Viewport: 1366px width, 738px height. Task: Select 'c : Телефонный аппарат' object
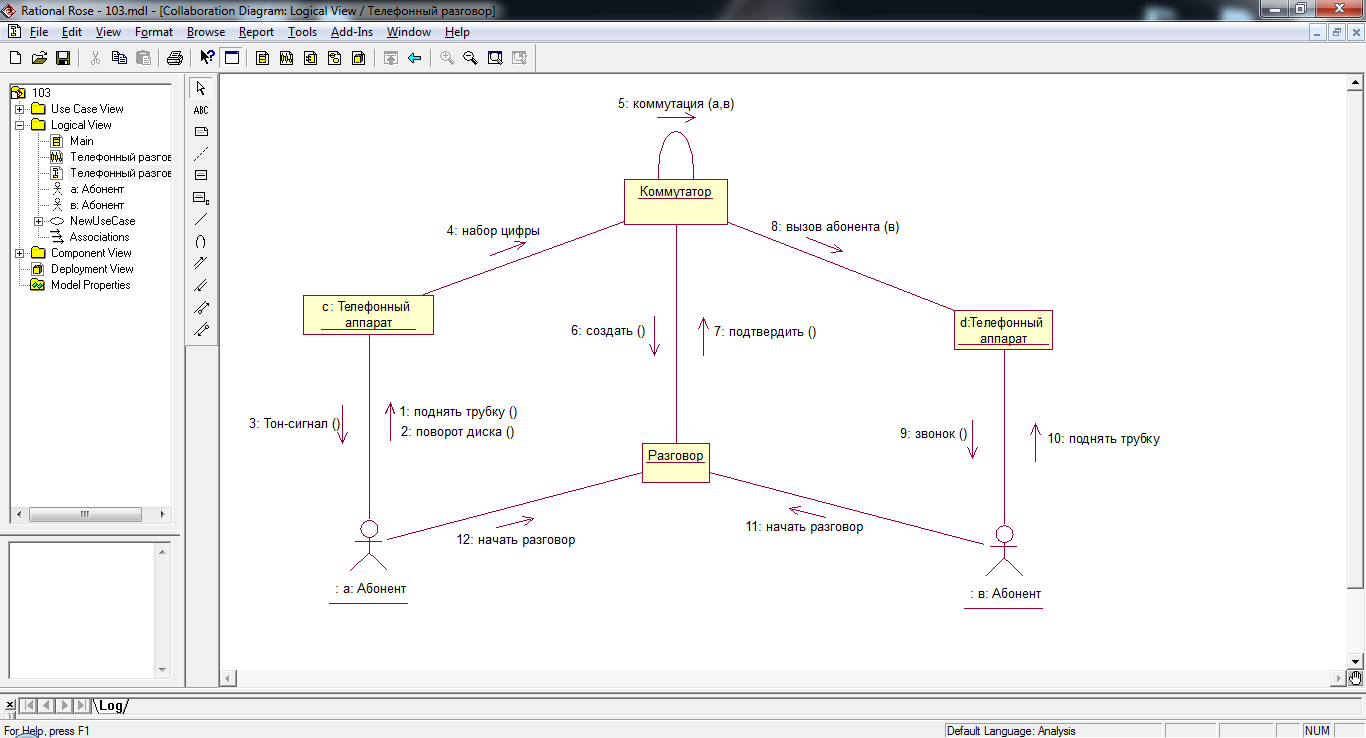(368, 314)
